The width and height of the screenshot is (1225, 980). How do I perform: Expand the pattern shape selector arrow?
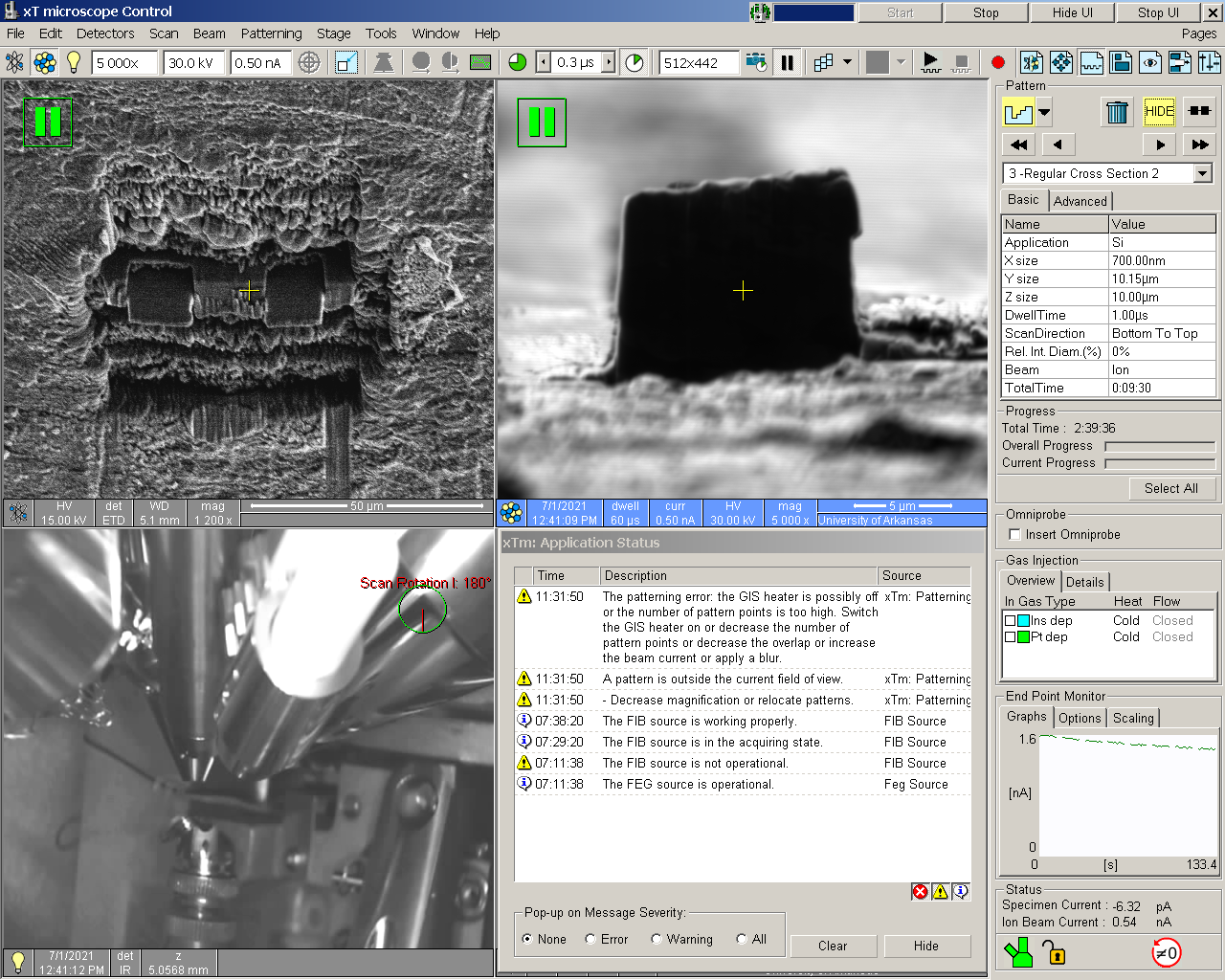coord(1044,112)
